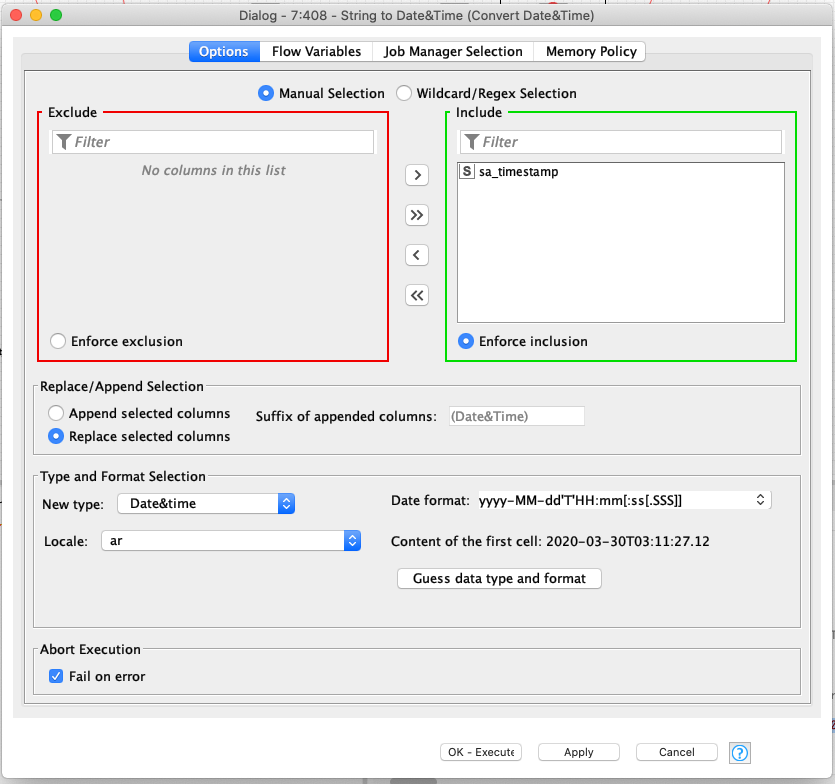835x784 pixels.
Task: Open the Memory Policy tab
Action: (x=590, y=51)
